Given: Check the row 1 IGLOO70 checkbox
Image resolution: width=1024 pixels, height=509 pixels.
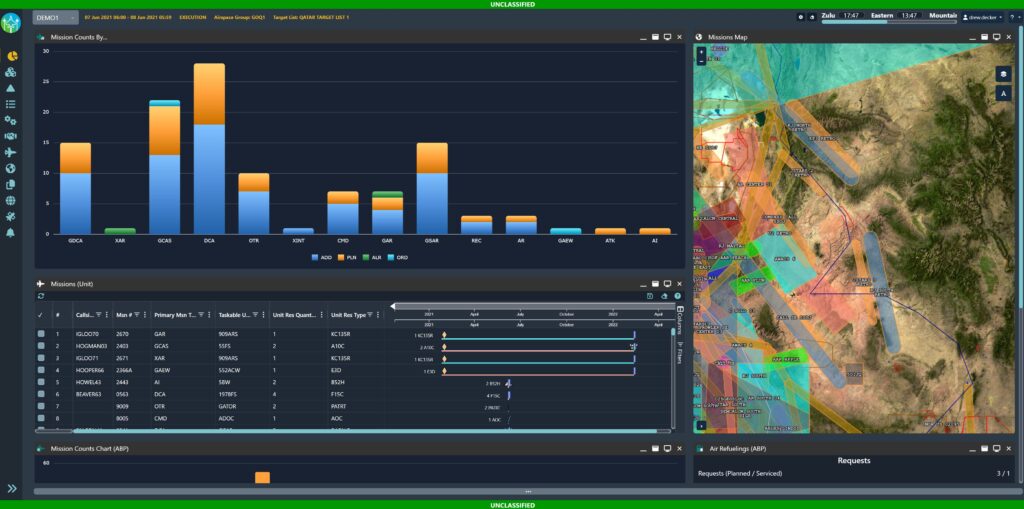Looking at the screenshot, I should click(x=41, y=333).
